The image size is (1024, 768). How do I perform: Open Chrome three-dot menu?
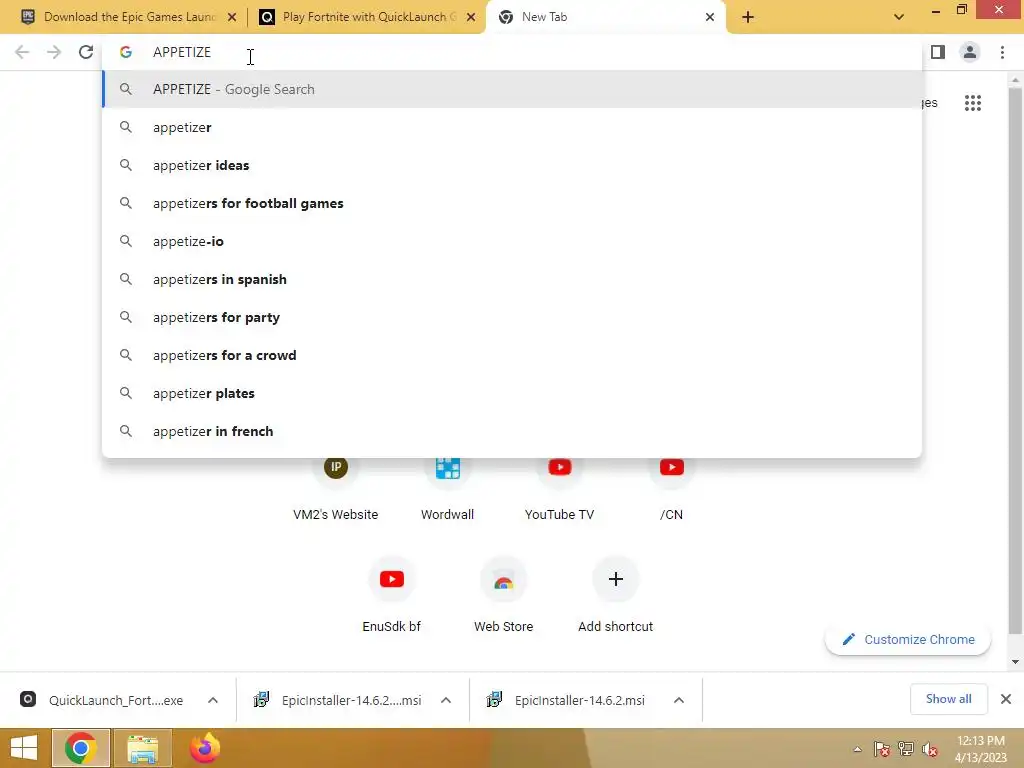(x=1002, y=52)
